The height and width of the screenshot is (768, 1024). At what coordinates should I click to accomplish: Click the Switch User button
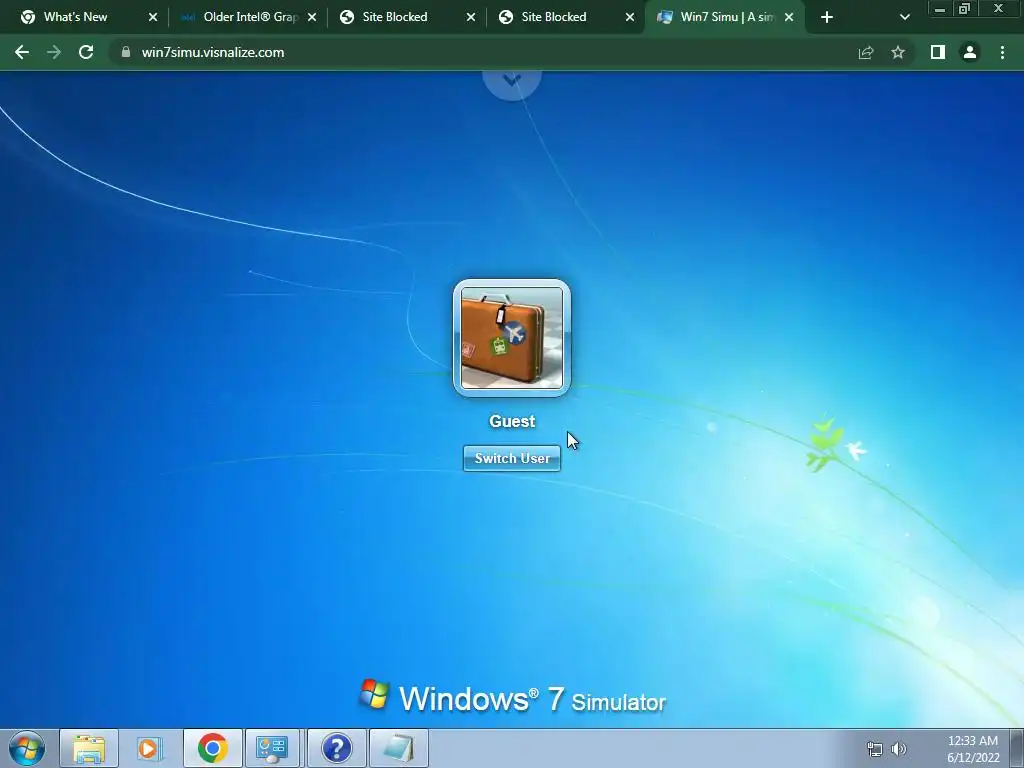click(511, 458)
